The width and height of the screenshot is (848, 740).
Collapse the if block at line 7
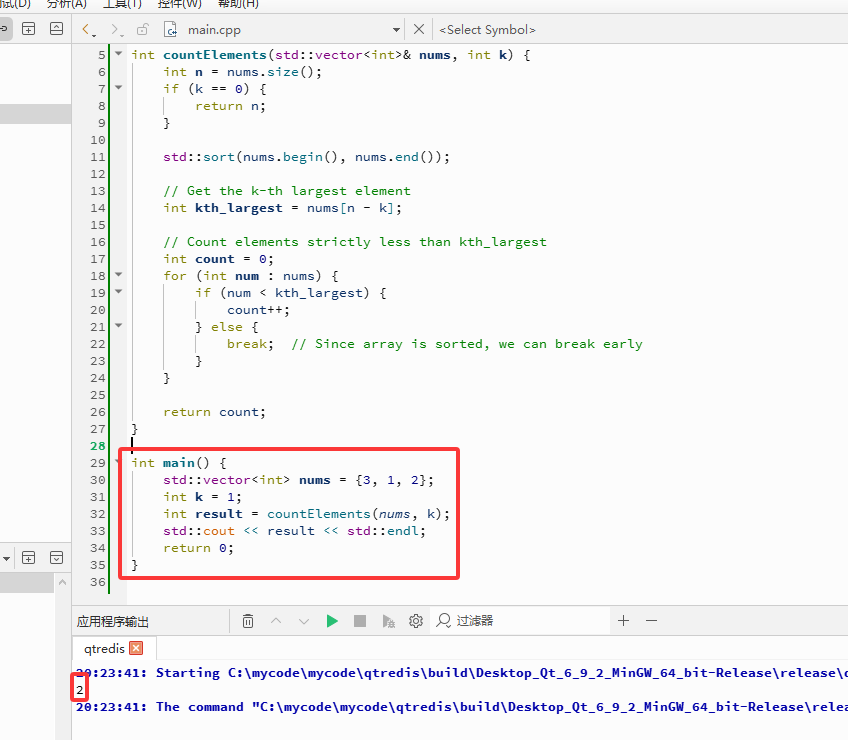(118, 87)
